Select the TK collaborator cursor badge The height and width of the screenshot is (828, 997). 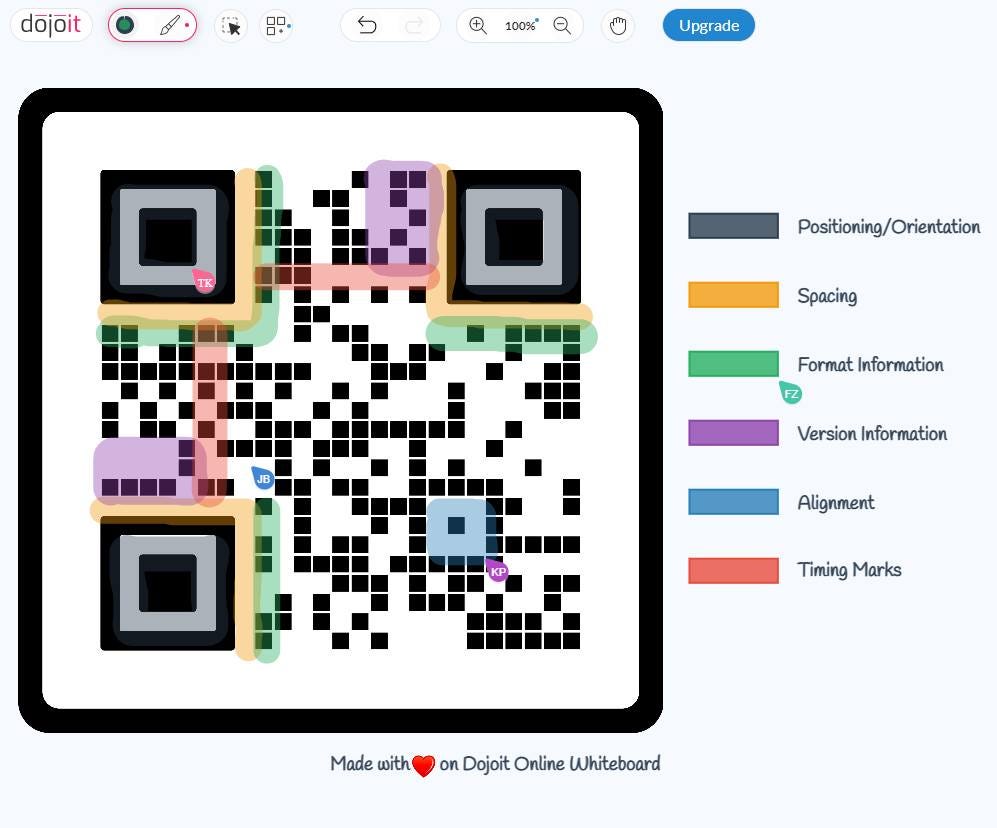pos(204,281)
